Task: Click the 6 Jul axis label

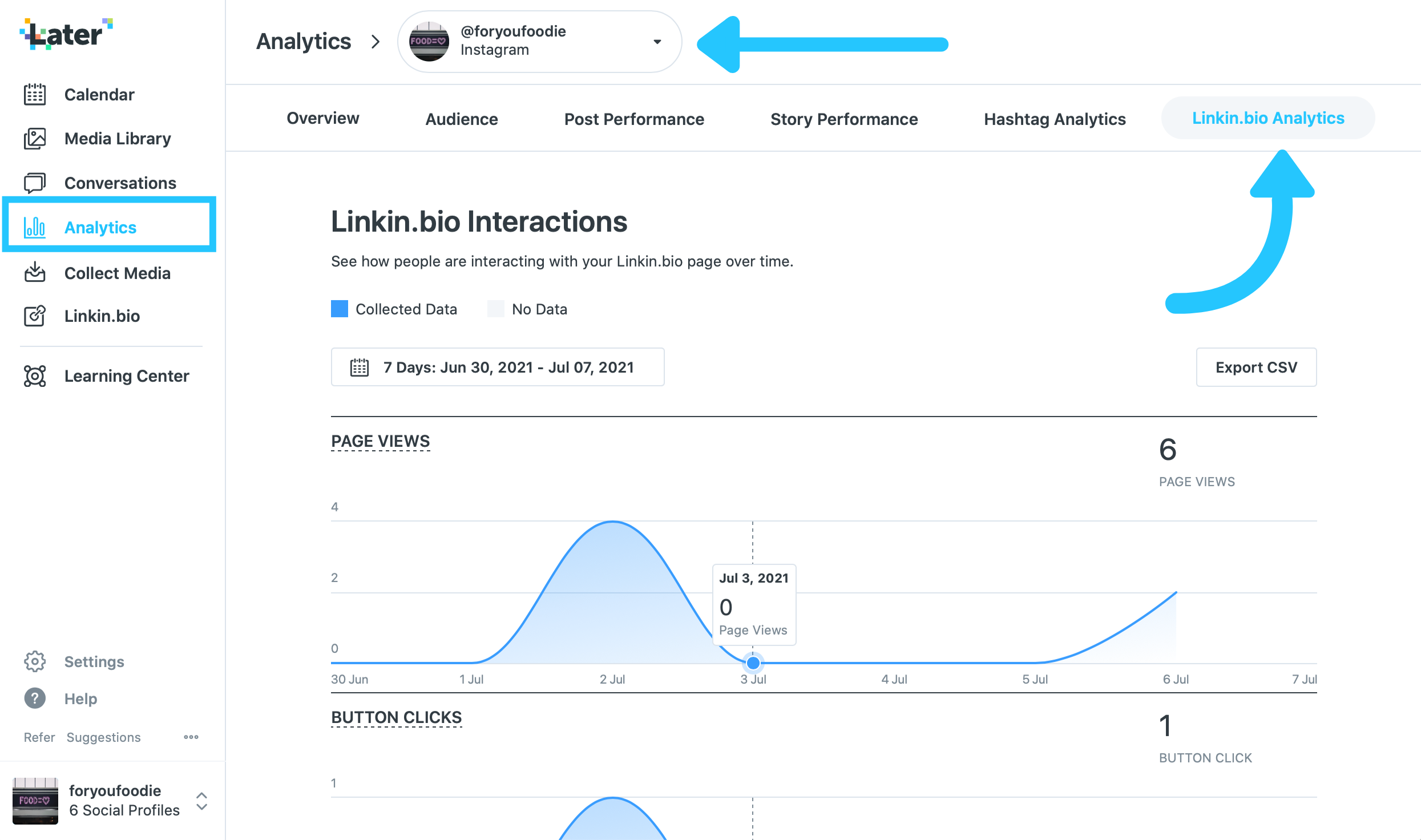Action: coord(1176,679)
